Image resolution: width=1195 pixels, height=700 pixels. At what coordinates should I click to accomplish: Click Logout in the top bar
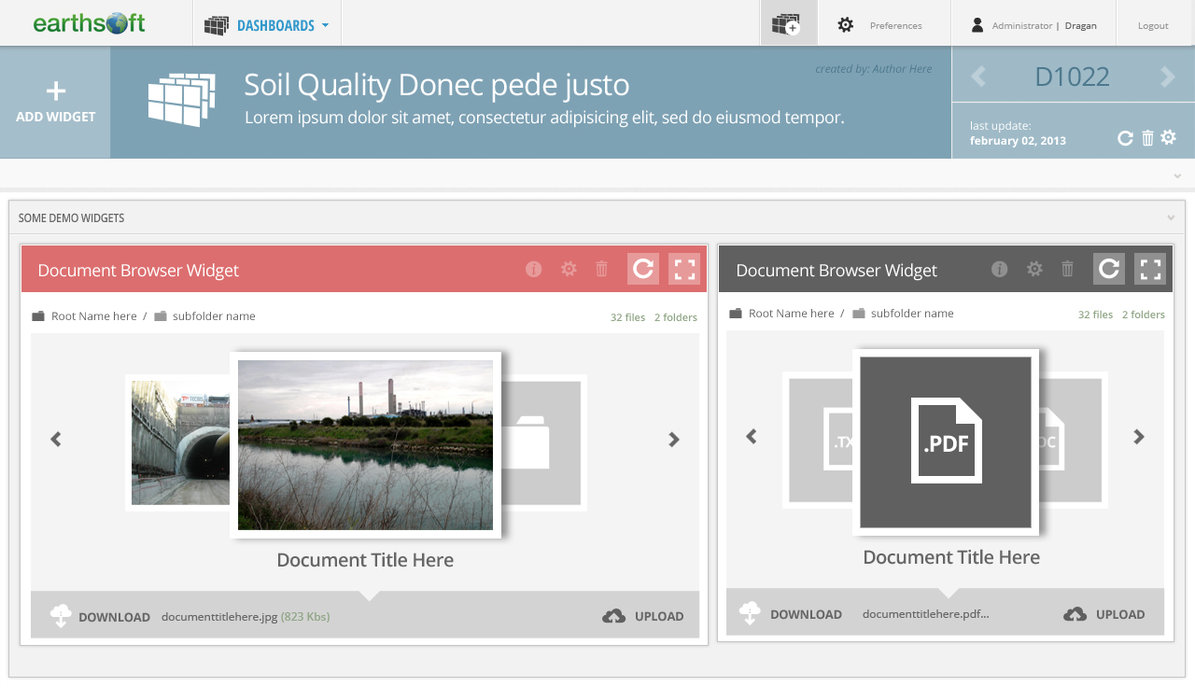coord(1152,25)
